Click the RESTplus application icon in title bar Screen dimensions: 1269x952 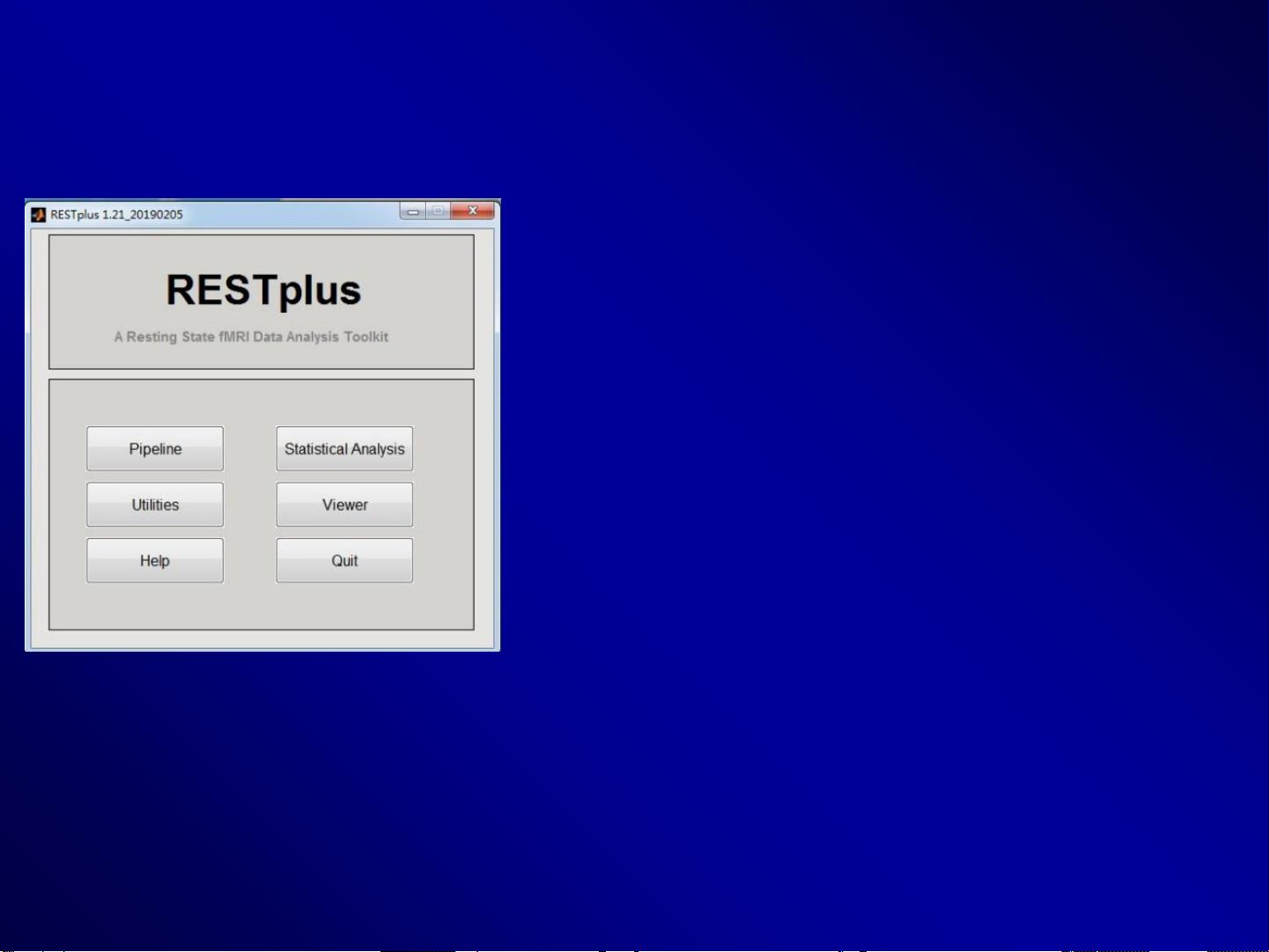(37, 213)
